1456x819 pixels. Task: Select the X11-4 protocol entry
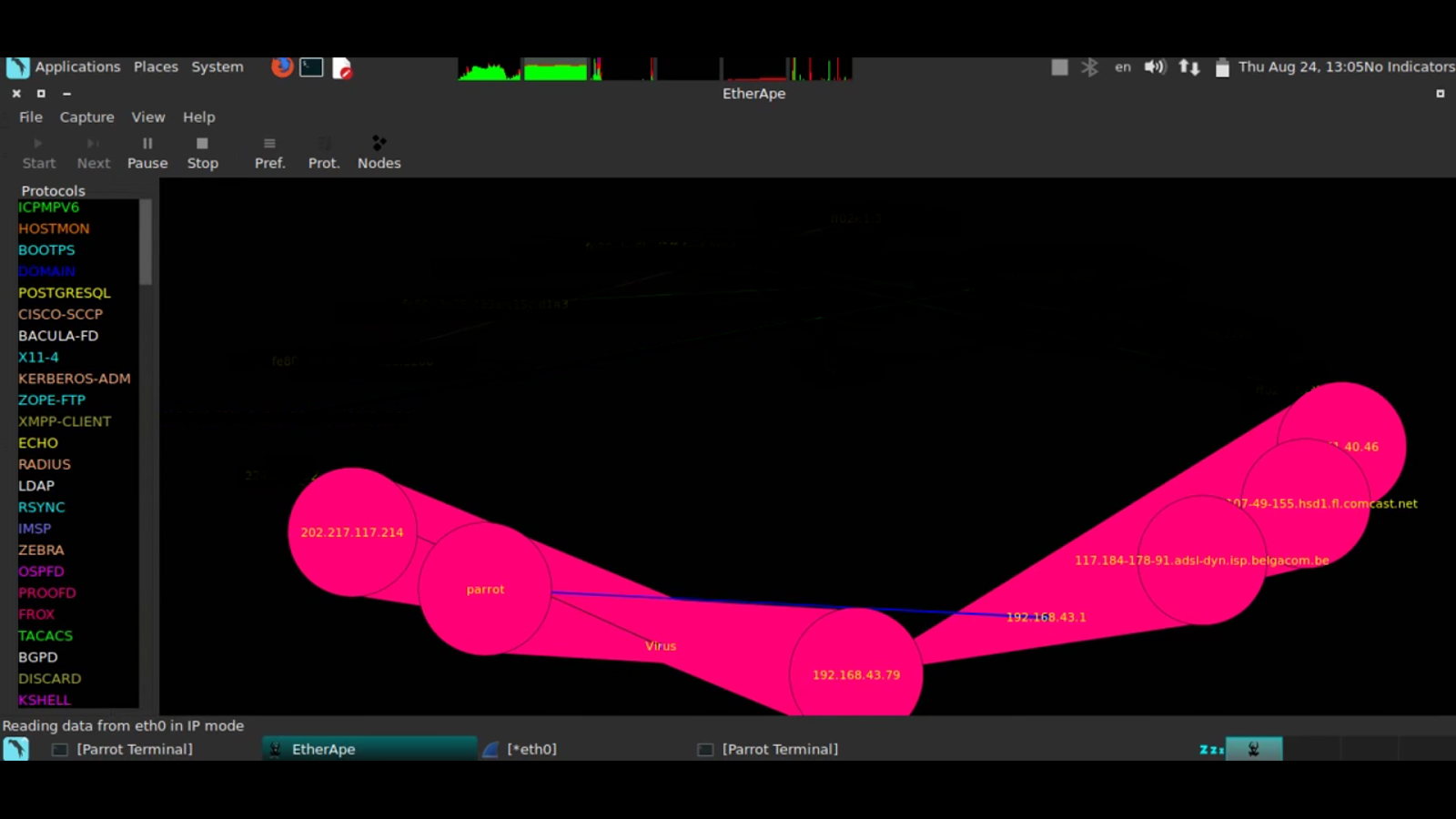(x=38, y=357)
